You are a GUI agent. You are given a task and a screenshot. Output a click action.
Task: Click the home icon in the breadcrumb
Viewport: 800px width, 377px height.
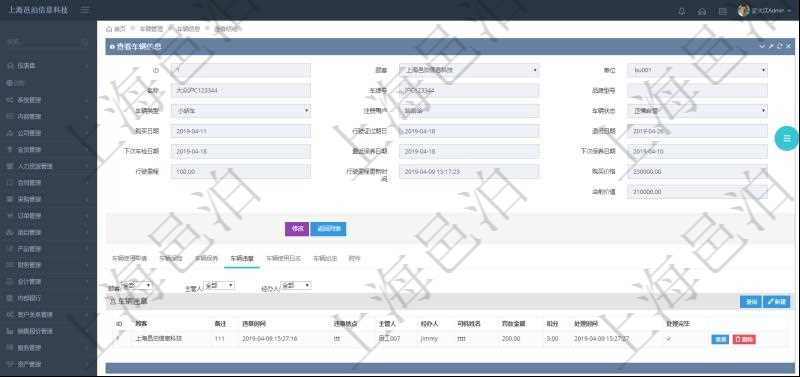pyautogui.click(x=109, y=29)
